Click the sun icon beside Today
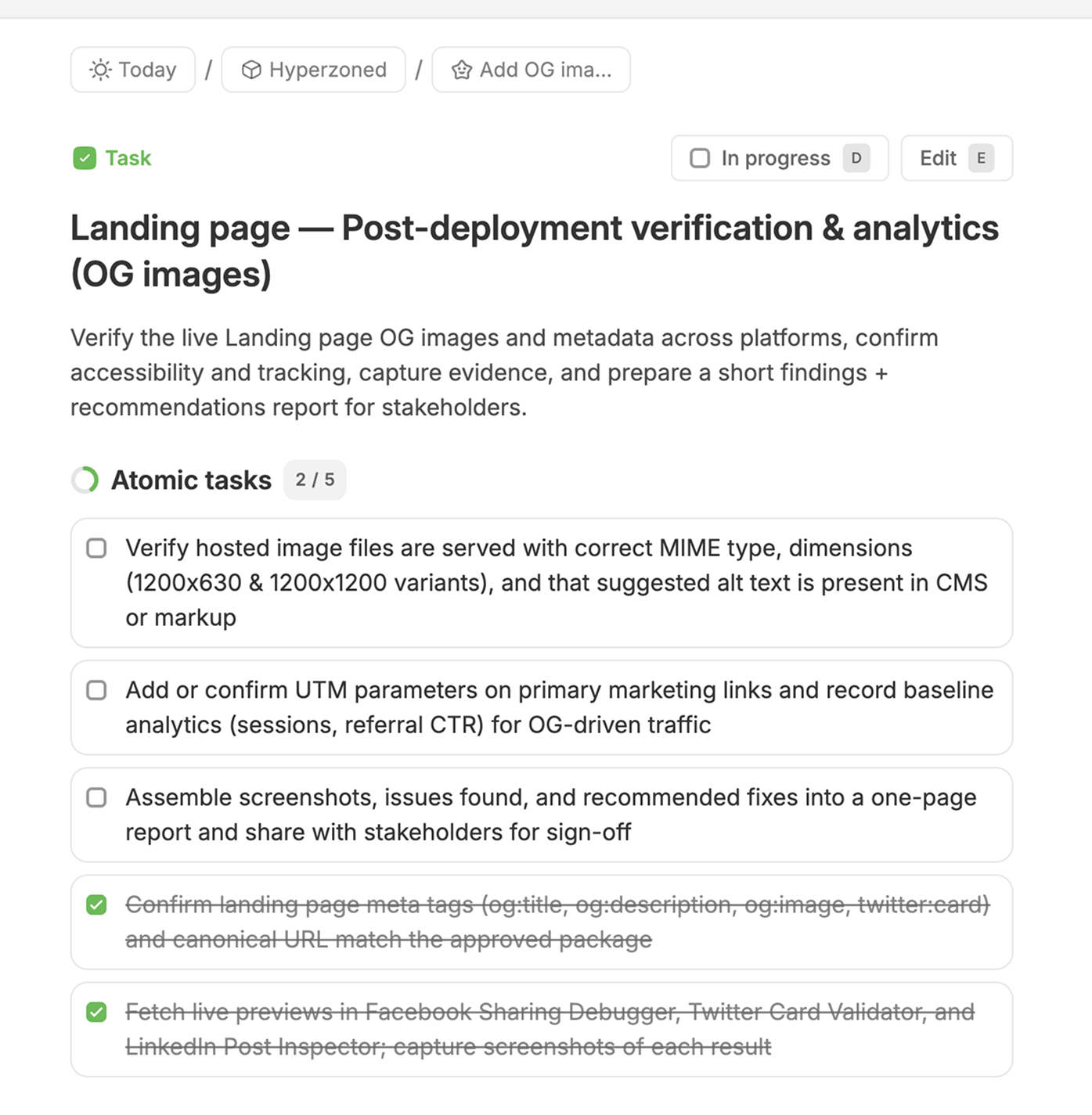1092x1115 pixels. point(99,70)
